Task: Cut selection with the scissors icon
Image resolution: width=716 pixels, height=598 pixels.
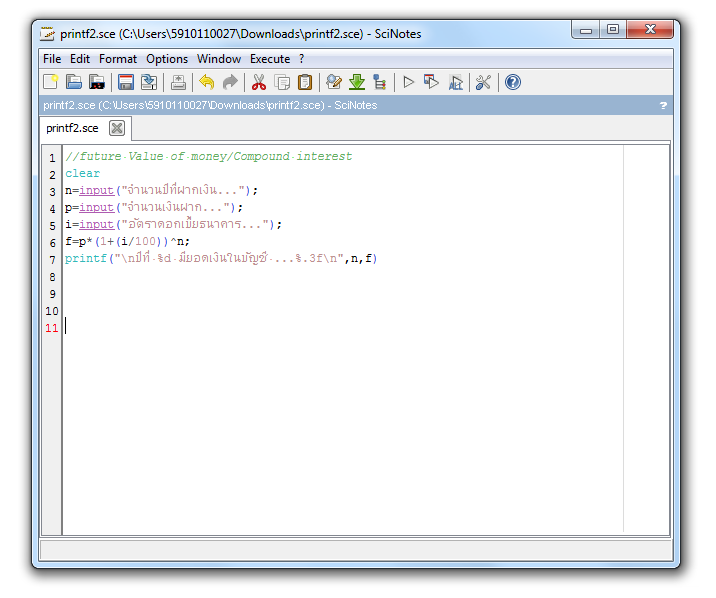Action: pos(259,82)
